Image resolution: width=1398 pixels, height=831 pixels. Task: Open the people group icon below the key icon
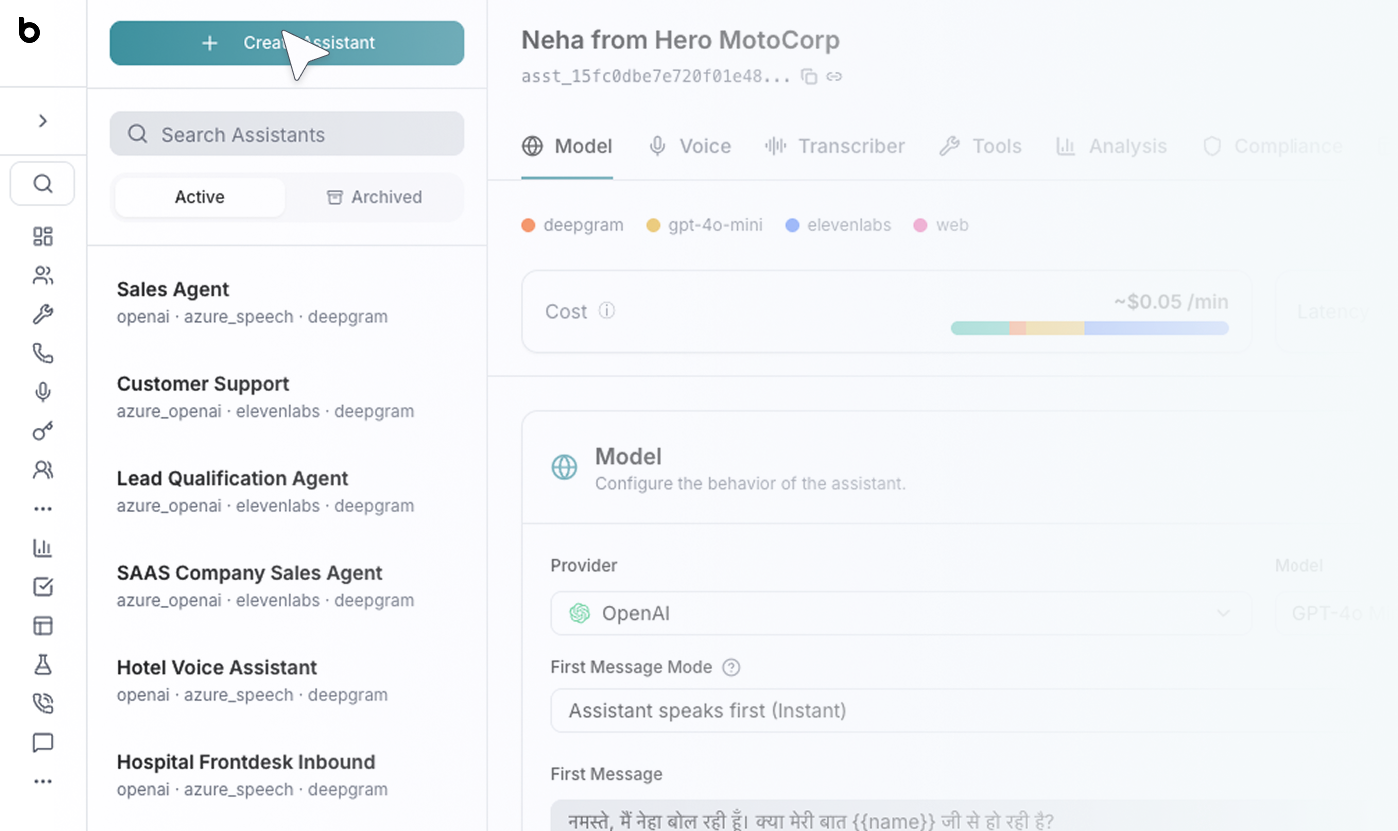[x=43, y=470]
